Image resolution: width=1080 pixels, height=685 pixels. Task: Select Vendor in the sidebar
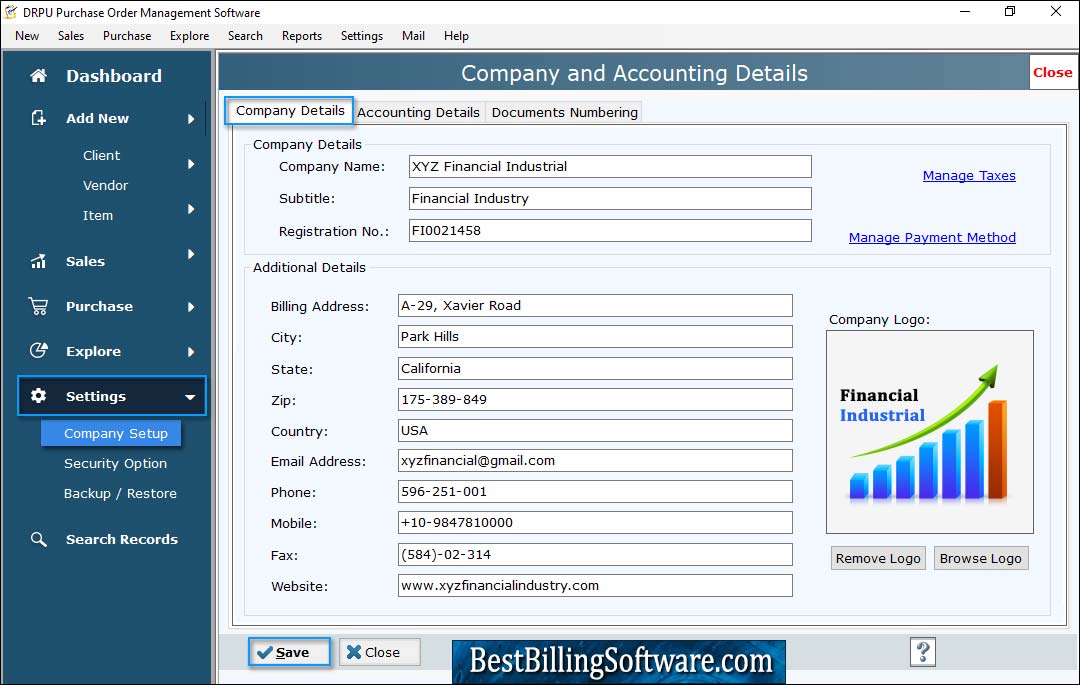105,185
